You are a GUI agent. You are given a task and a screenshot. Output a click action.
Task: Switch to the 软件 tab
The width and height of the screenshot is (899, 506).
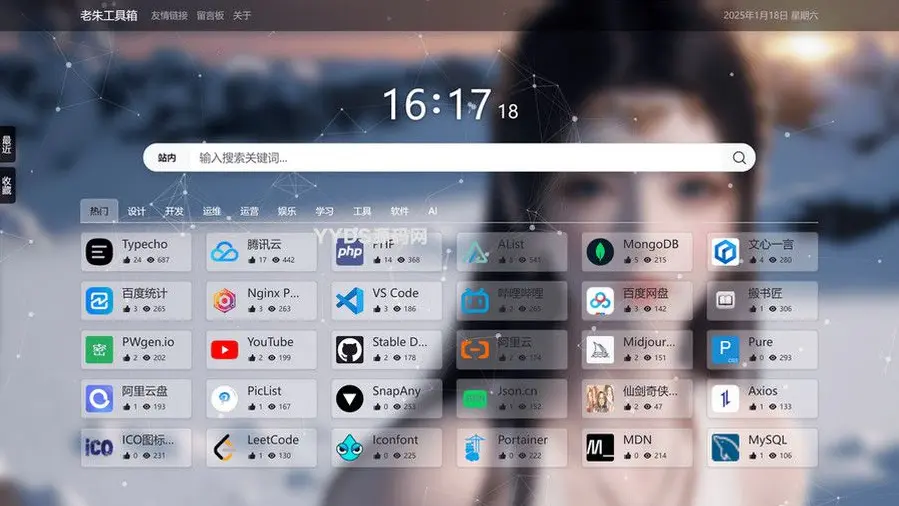[x=400, y=211]
